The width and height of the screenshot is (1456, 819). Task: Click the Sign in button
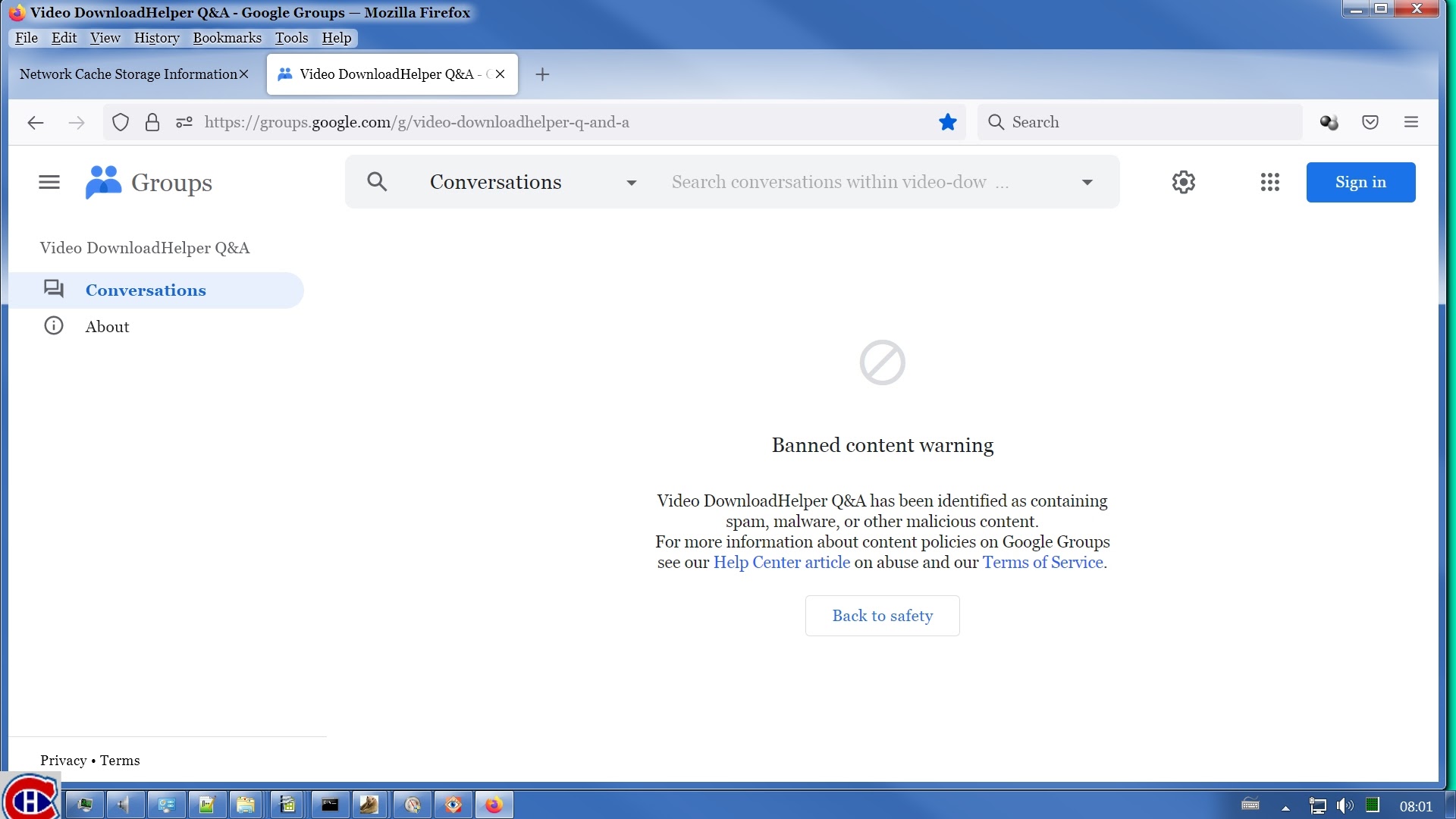point(1360,182)
